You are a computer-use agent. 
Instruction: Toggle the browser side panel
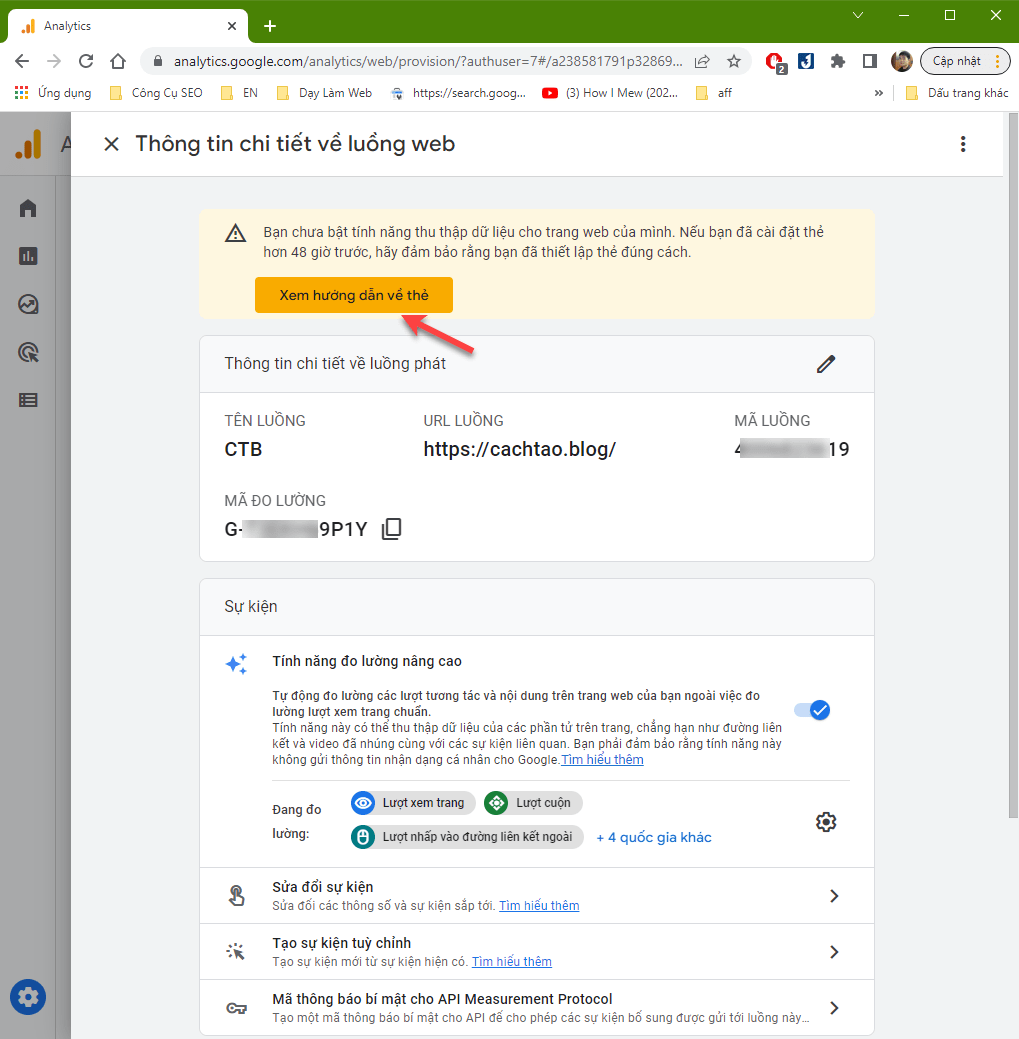869,61
